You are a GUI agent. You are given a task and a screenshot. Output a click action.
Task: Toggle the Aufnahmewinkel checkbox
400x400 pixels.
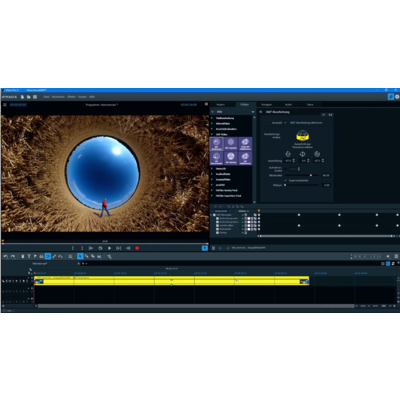point(286,169)
